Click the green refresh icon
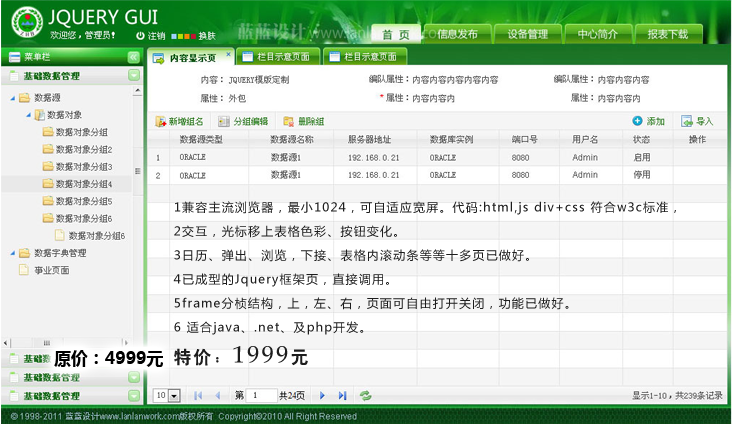Screen dimensions: 734x426 pos(366,396)
